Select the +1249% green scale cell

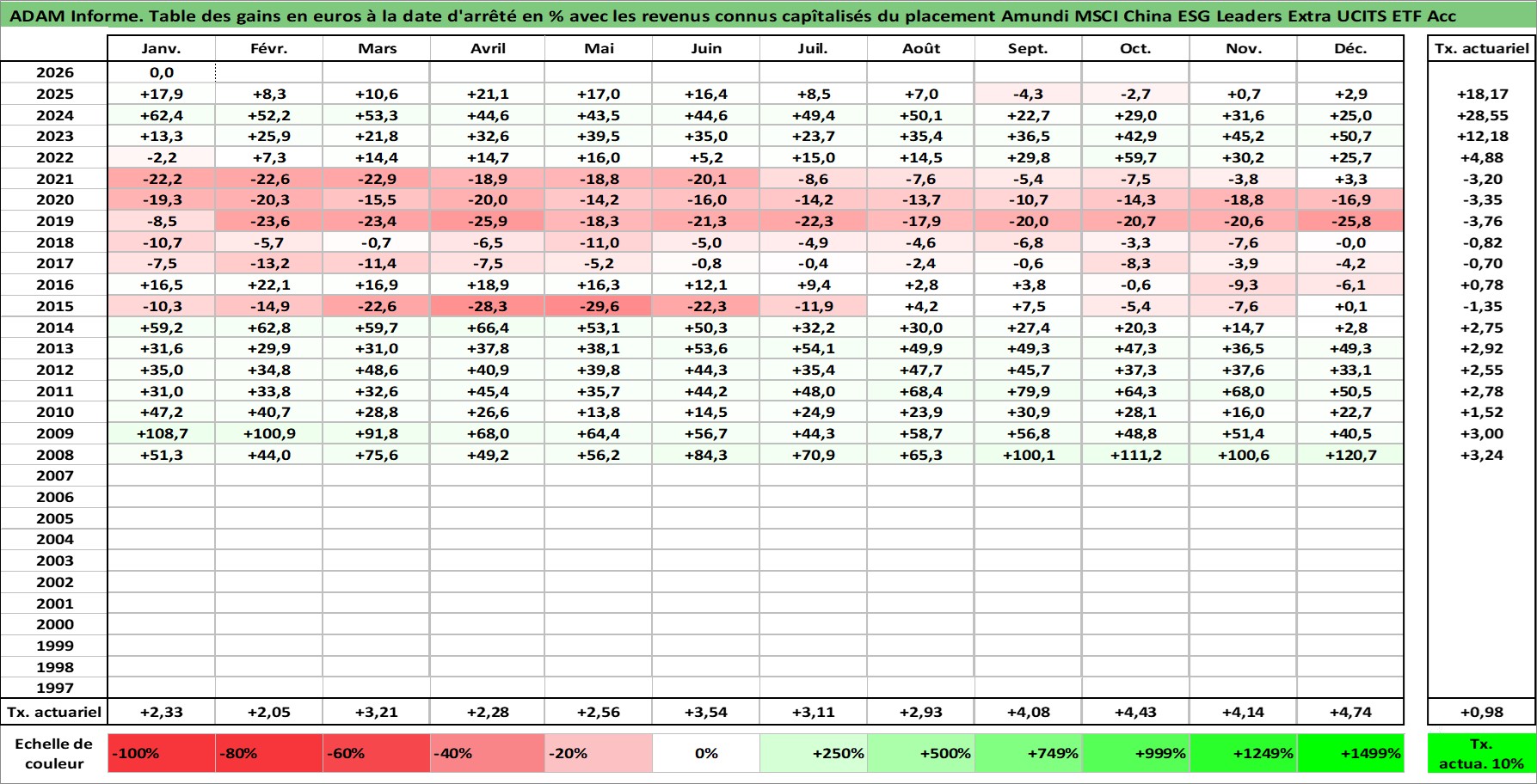pos(1244,753)
